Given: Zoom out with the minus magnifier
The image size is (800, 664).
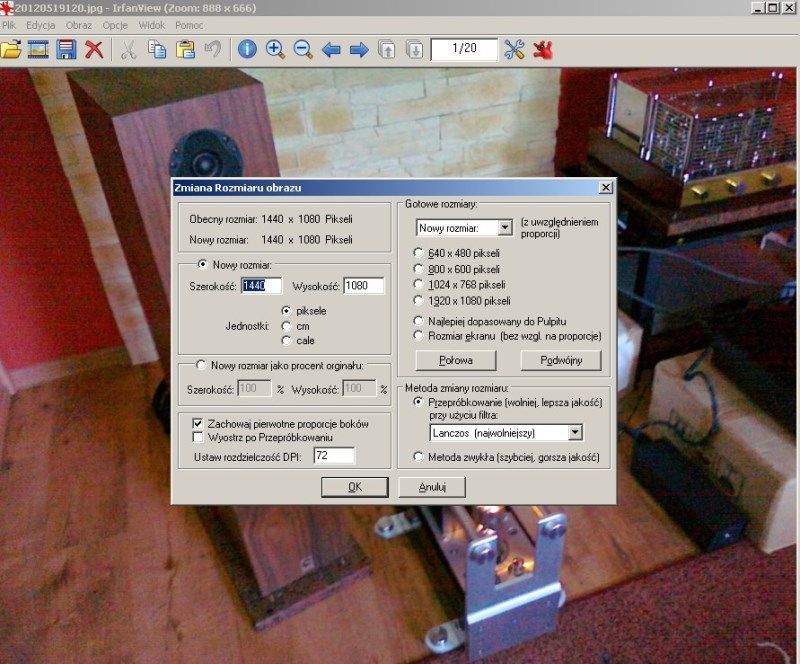Looking at the screenshot, I should [x=303, y=50].
